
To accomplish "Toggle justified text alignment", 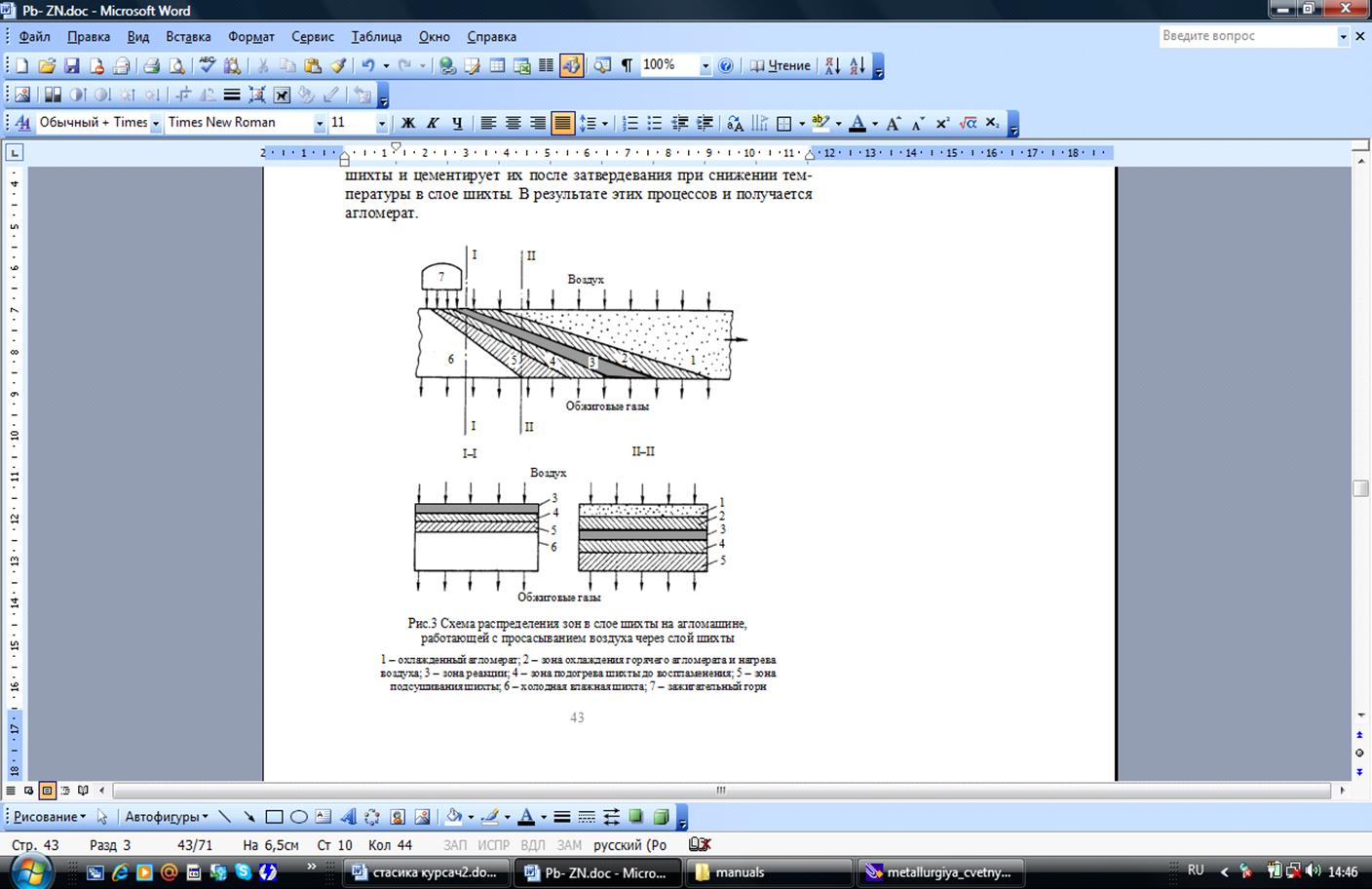I will coord(562,123).
